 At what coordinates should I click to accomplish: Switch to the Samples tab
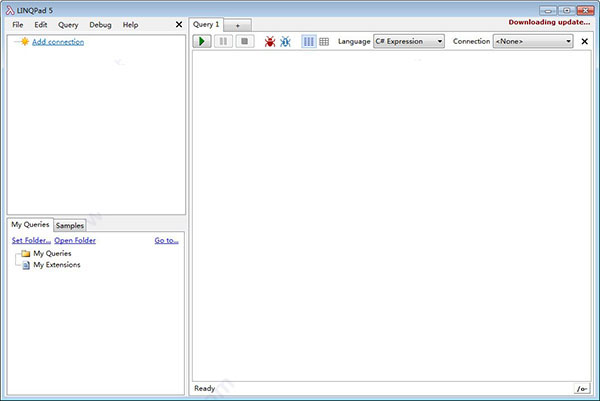pyautogui.click(x=70, y=226)
